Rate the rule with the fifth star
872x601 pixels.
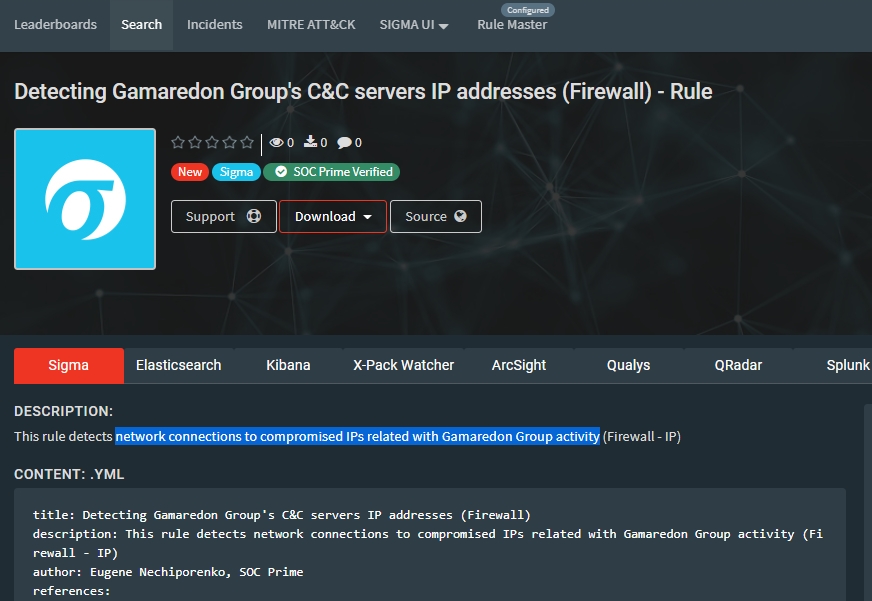[x=246, y=143]
